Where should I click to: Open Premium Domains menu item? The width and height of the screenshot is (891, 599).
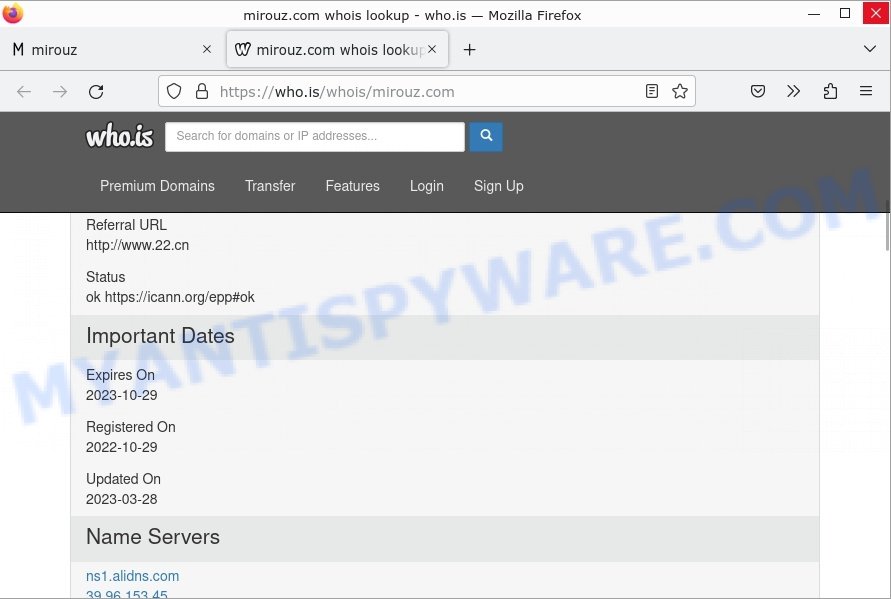pyautogui.click(x=157, y=186)
